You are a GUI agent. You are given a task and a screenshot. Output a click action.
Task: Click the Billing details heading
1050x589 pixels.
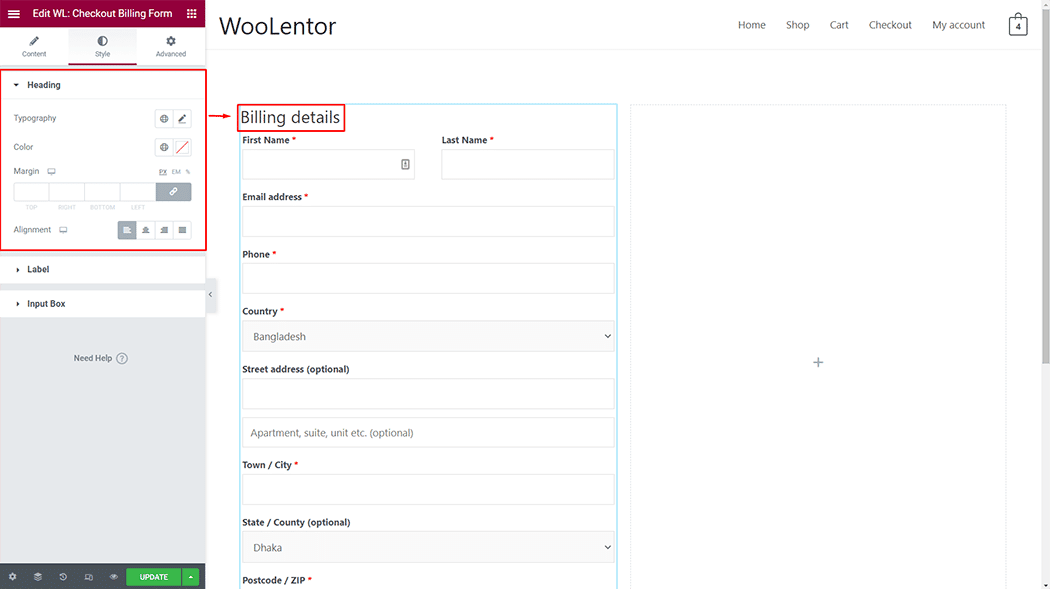[x=290, y=118]
